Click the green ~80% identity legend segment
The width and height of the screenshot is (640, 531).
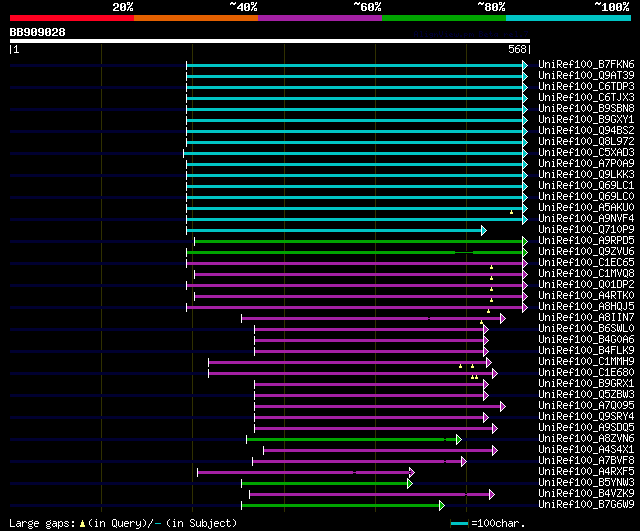tap(444, 18)
